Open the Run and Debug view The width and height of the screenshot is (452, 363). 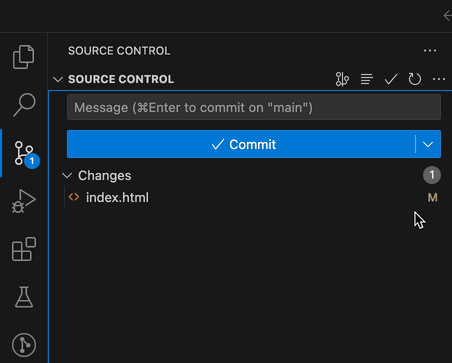24,201
